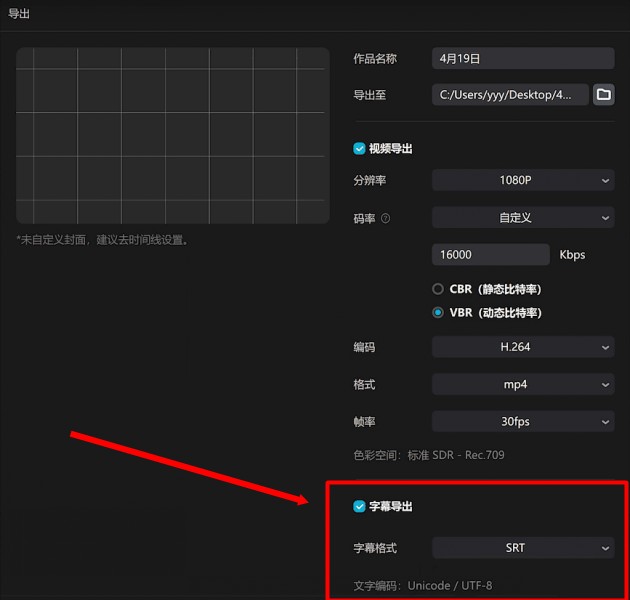Open the 码率 自定义 dropdown
Image resolution: width=630 pixels, height=600 pixels.
(523, 217)
